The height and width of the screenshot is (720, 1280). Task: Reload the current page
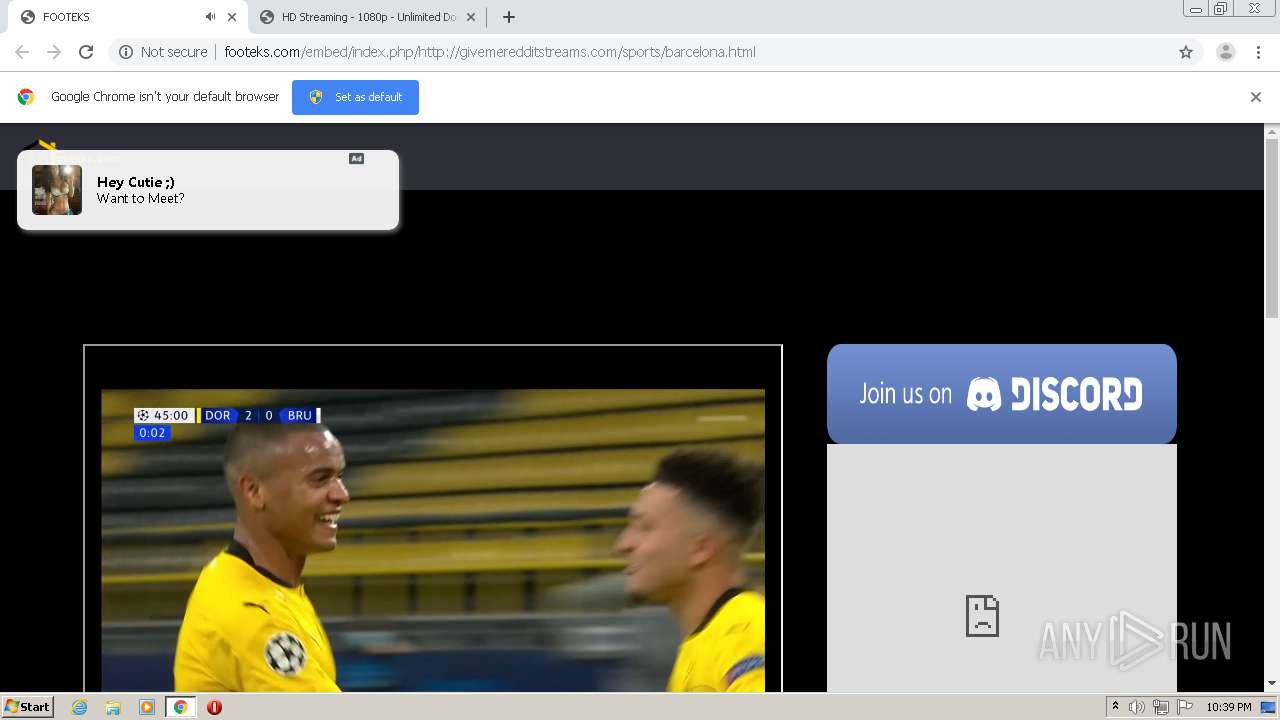[x=86, y=52]
